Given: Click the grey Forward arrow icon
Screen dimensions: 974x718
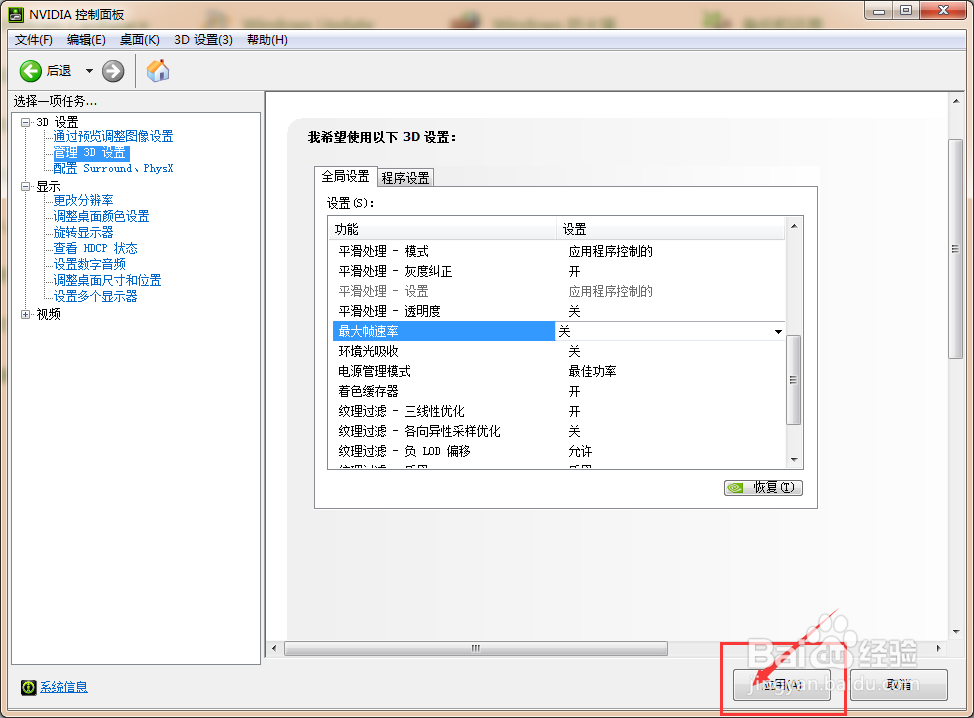Looking at the screenshot, I should click(x=113, y=71).
